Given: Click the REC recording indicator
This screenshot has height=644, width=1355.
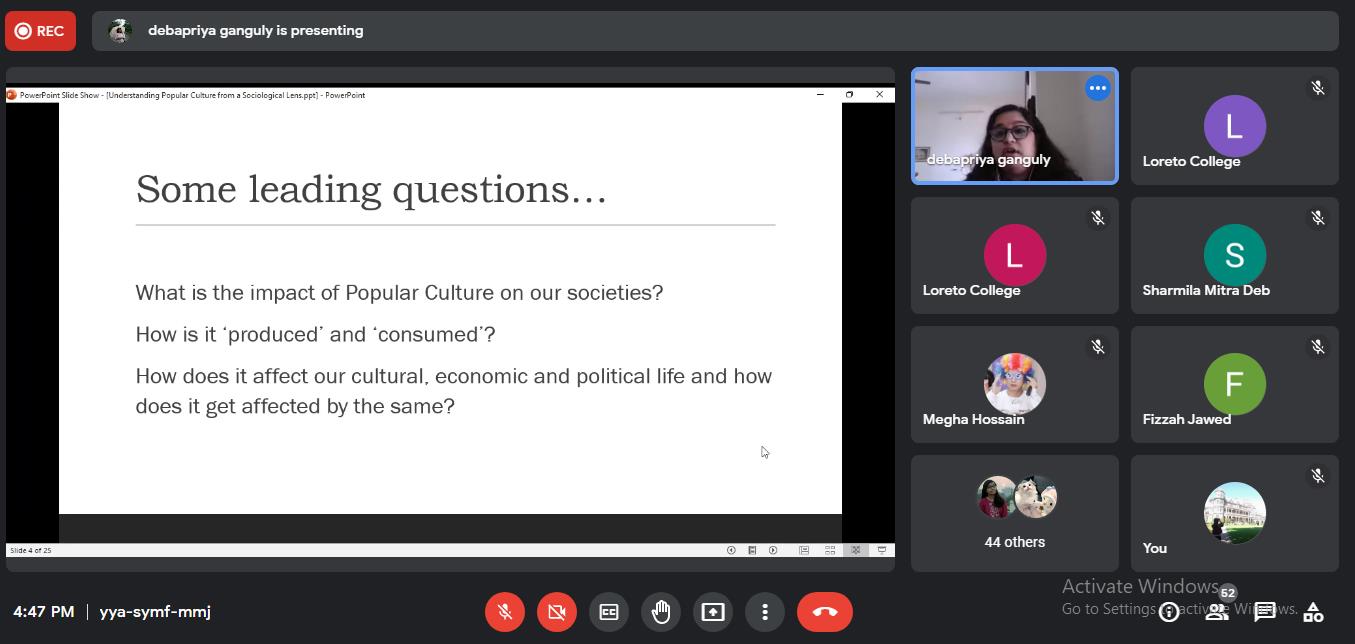Looking at the screenshot, I should (x=40, y=31).
